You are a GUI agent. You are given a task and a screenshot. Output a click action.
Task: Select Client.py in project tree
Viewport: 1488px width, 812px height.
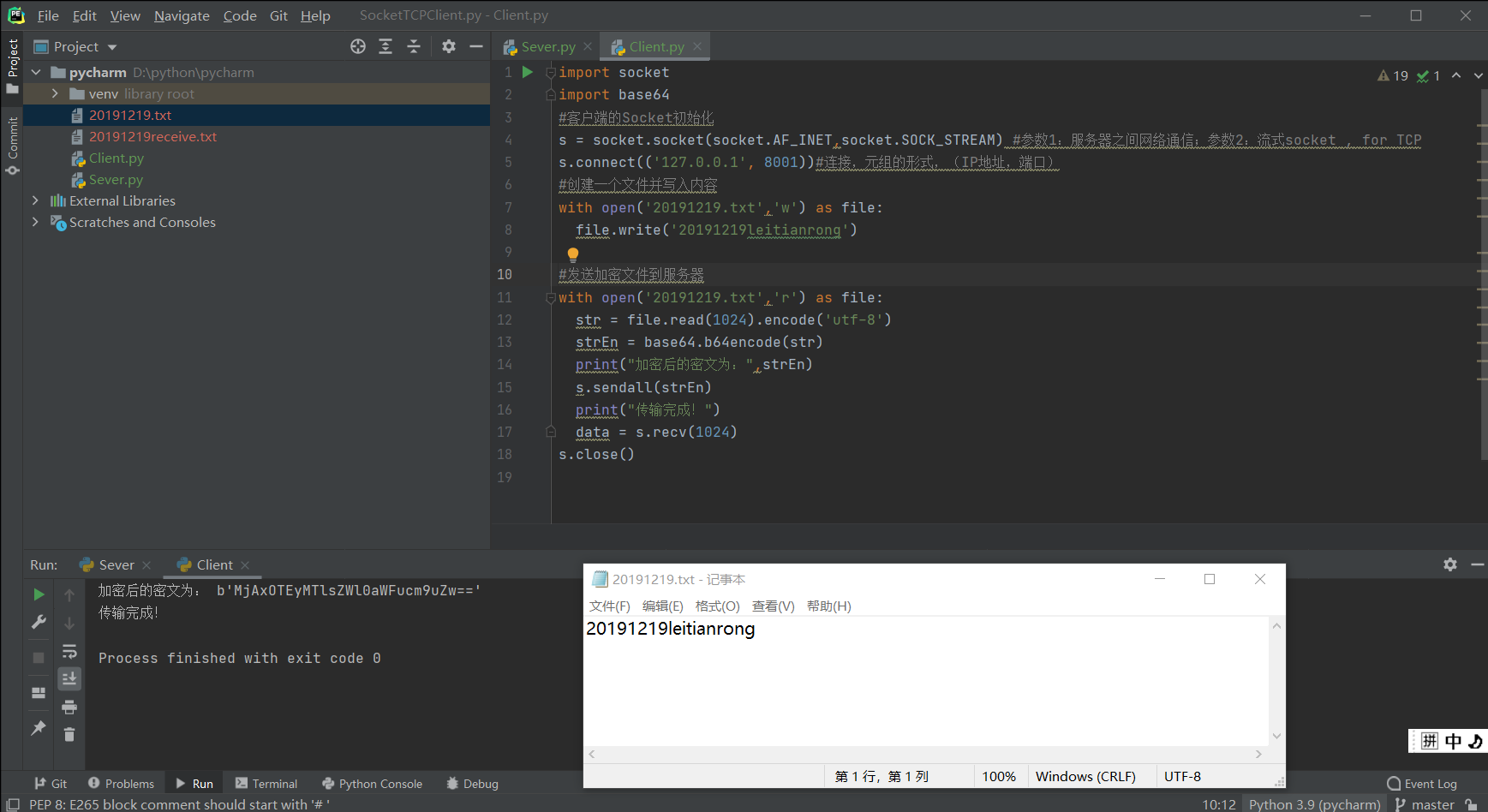point(117,158)
